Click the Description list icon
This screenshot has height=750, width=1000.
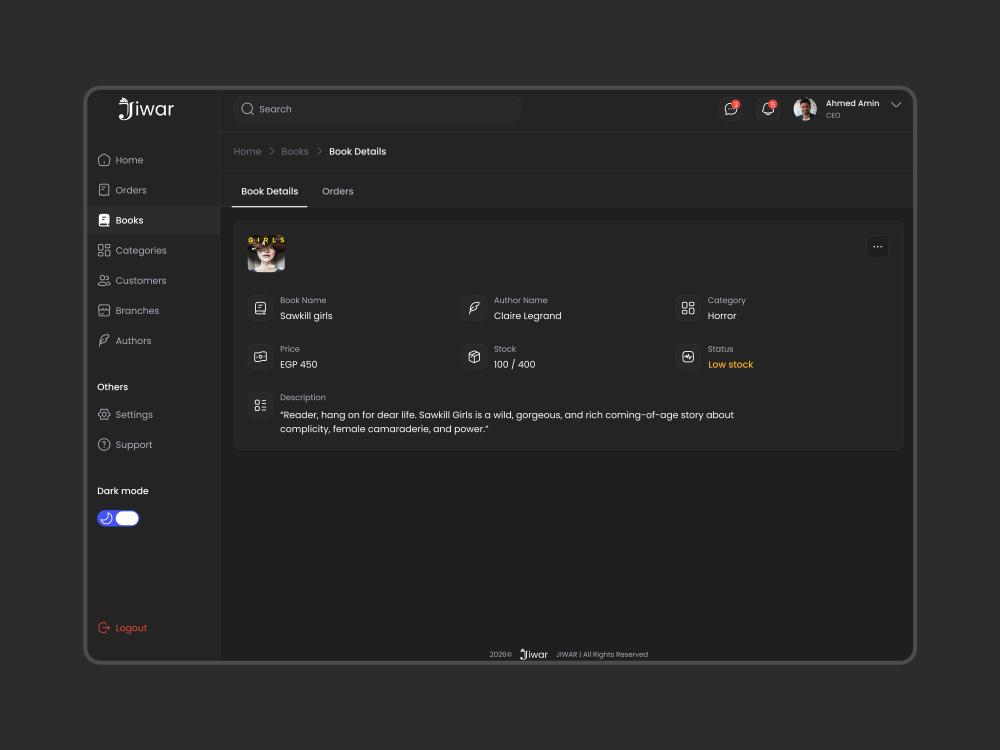click(260, 405)
